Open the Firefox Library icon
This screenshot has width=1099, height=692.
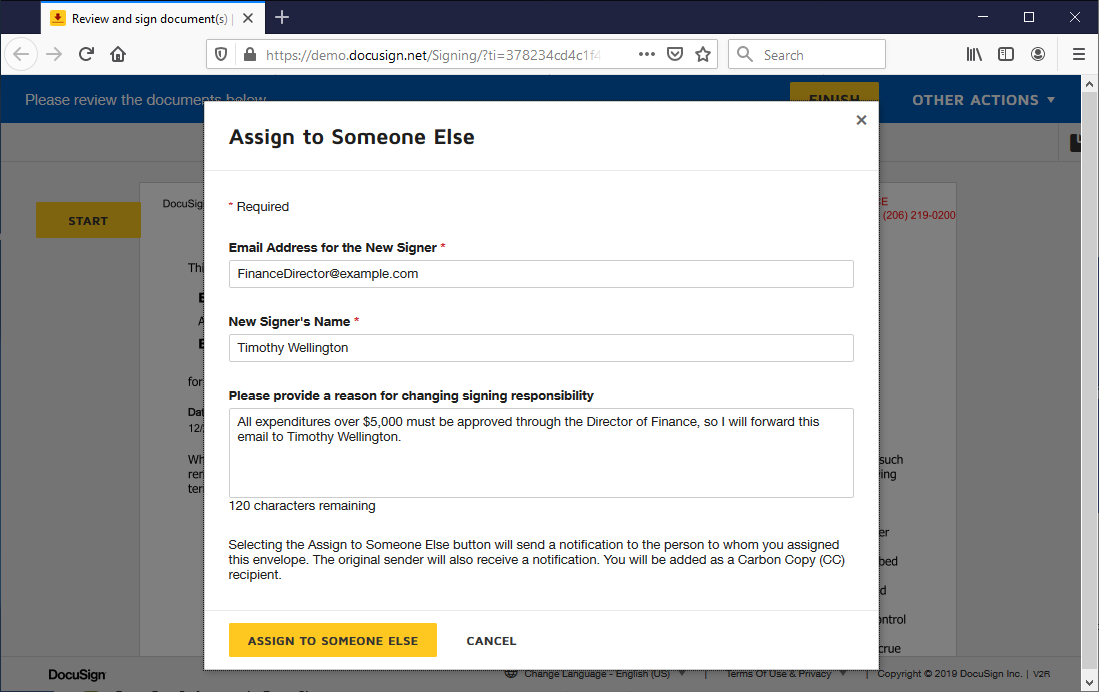(x=974, y=54)
